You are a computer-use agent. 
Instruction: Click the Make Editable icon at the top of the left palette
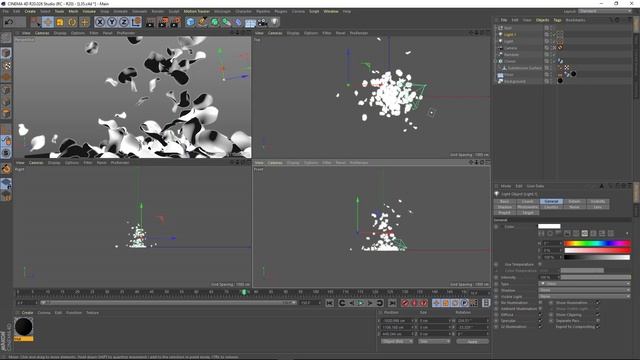[6, 38]
